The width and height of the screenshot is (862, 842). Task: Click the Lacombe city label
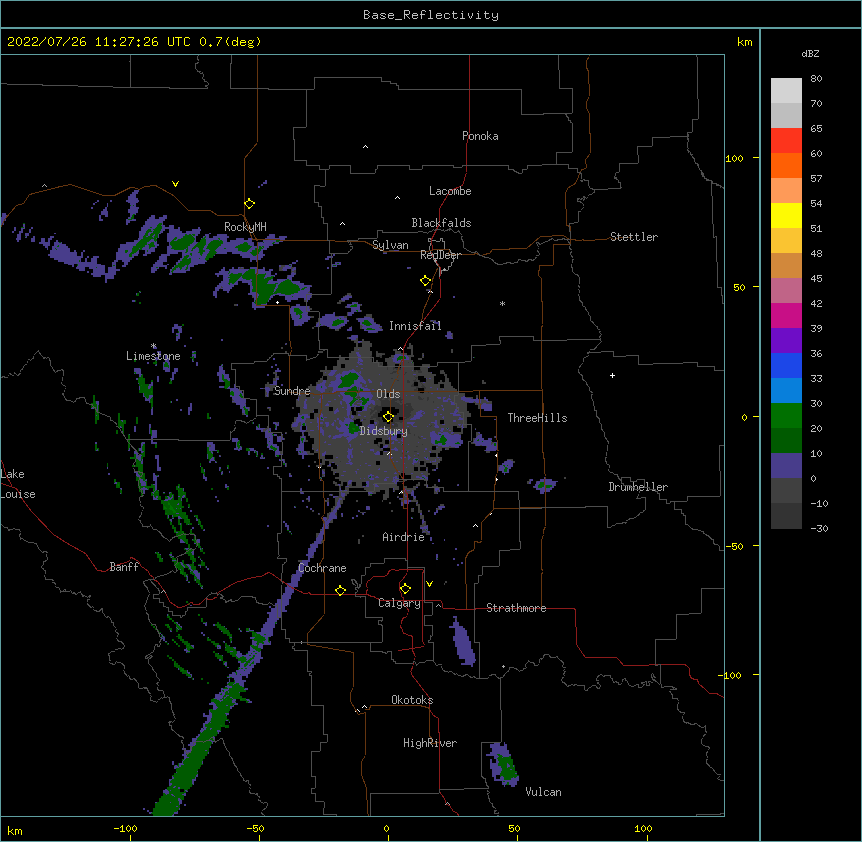450,191
